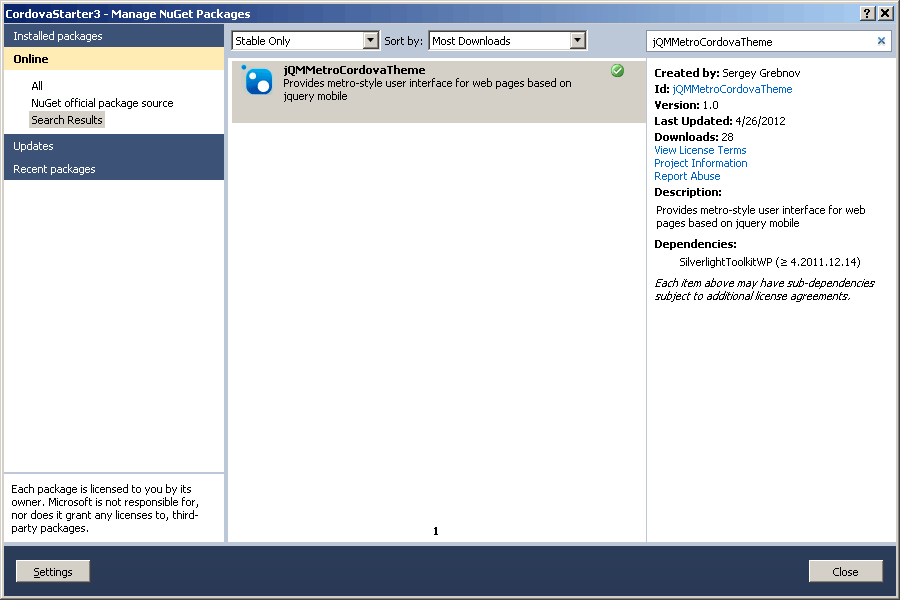The height and width of the screenshot is (600, 900).
Task: Open the Project Information link
Action: pyautogui.click(x=701, y=164)
